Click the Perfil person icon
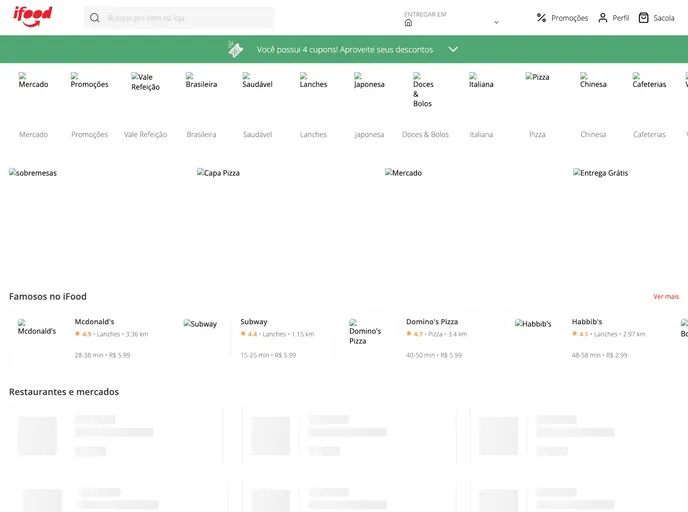This screenshot has width=688, height=512. 603,18
